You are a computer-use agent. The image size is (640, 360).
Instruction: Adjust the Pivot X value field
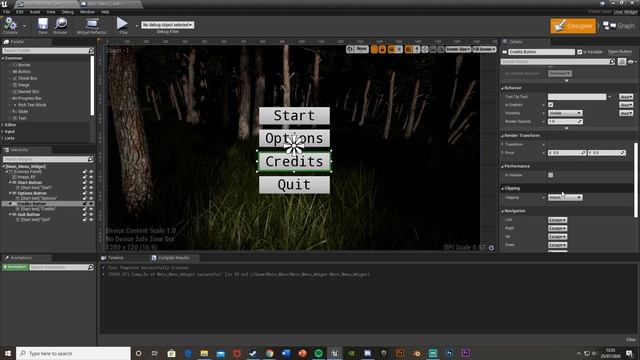(567, 153)
